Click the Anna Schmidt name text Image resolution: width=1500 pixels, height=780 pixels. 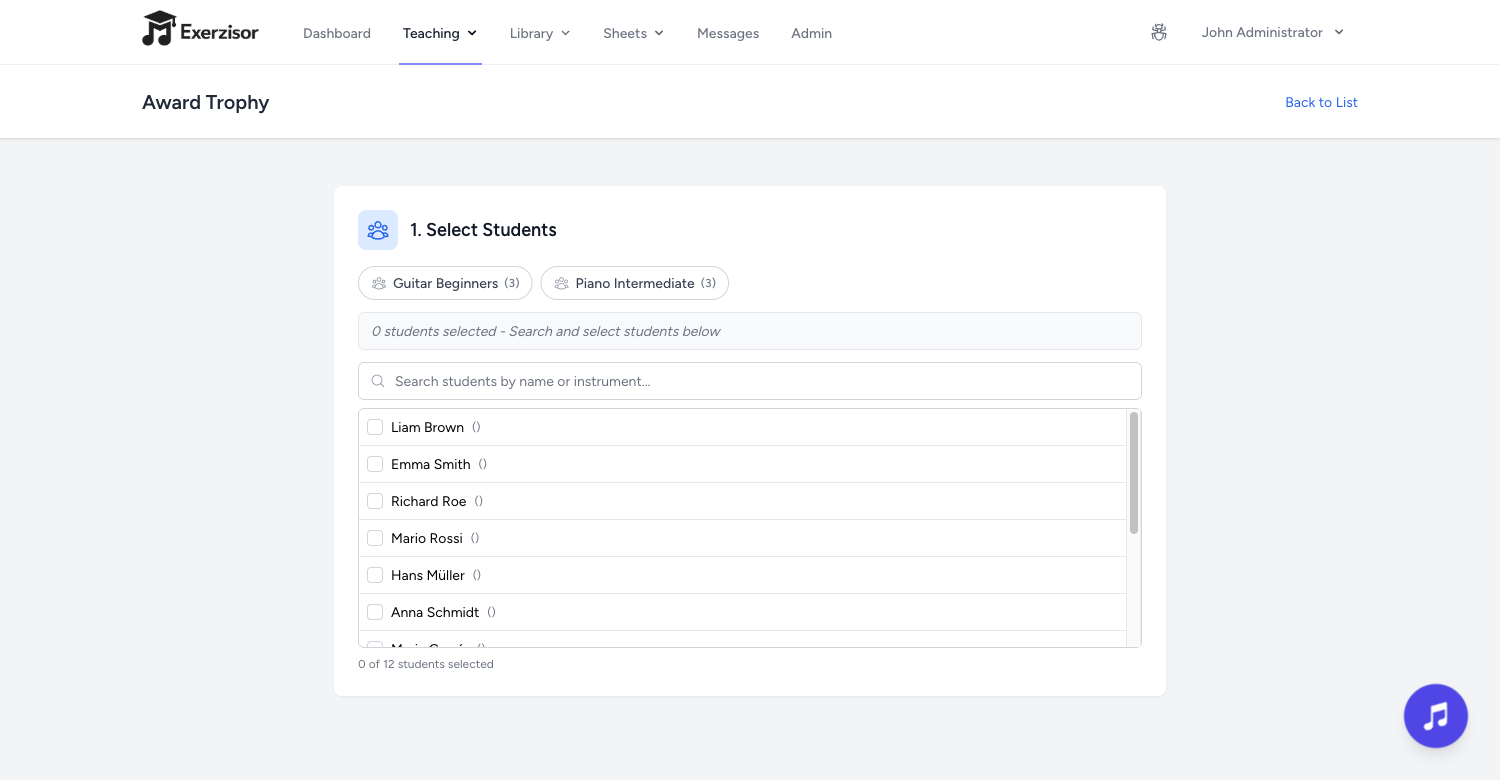point(435,612)
